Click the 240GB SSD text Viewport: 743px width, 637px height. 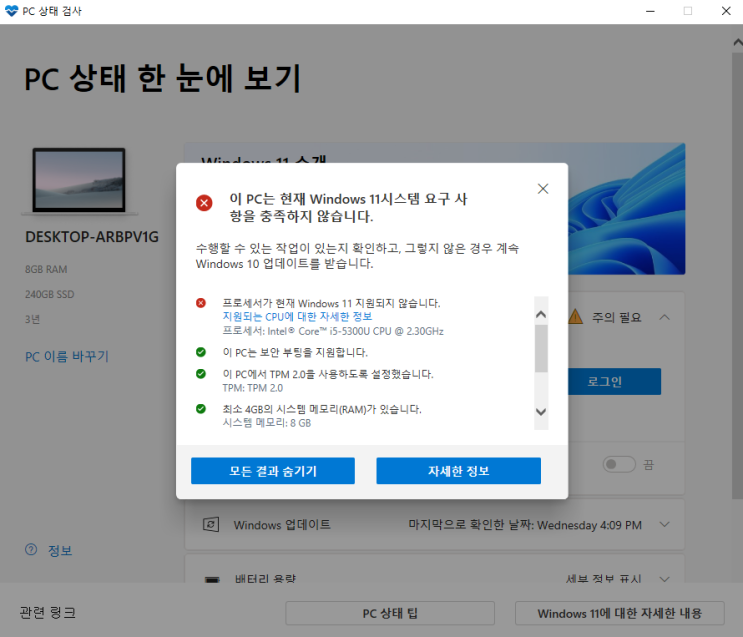49,294
